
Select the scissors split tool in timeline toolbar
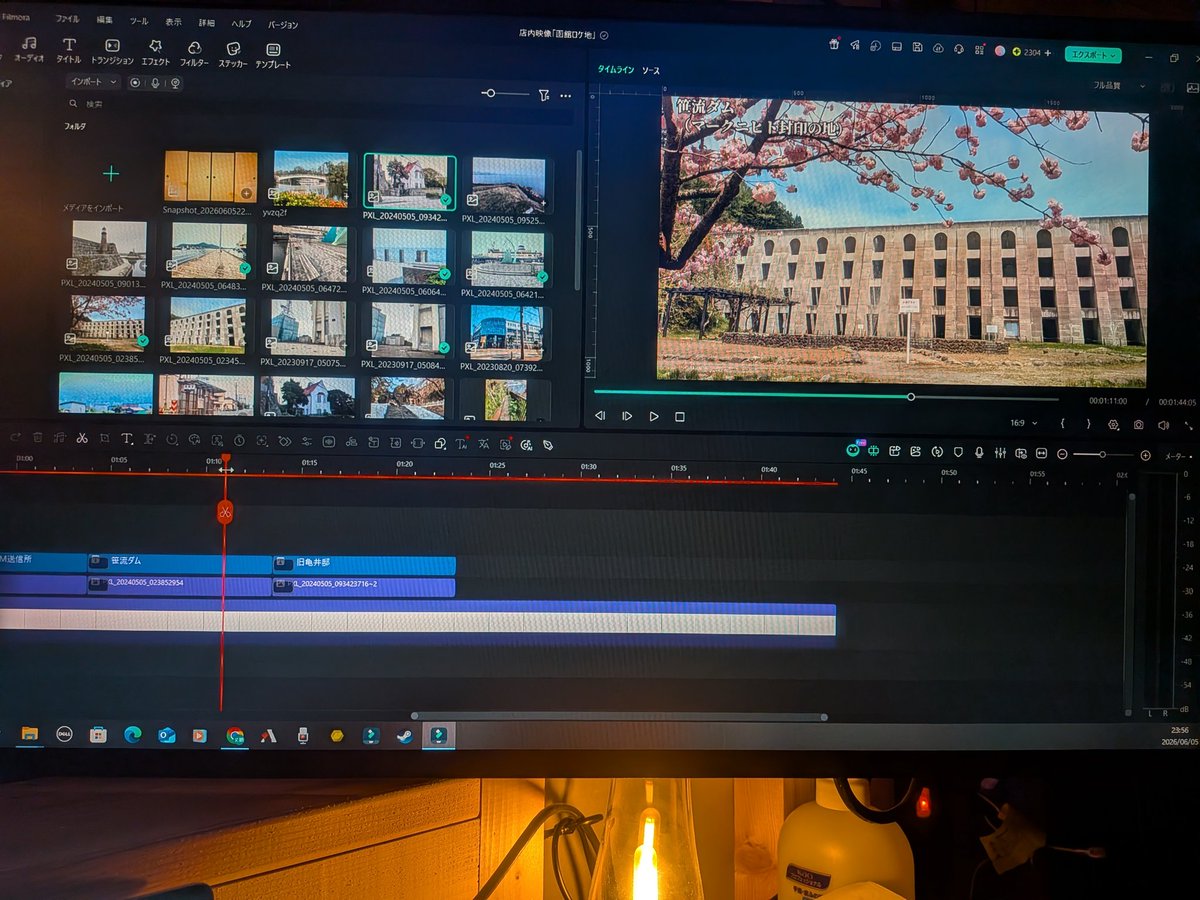tap(82, 438)
